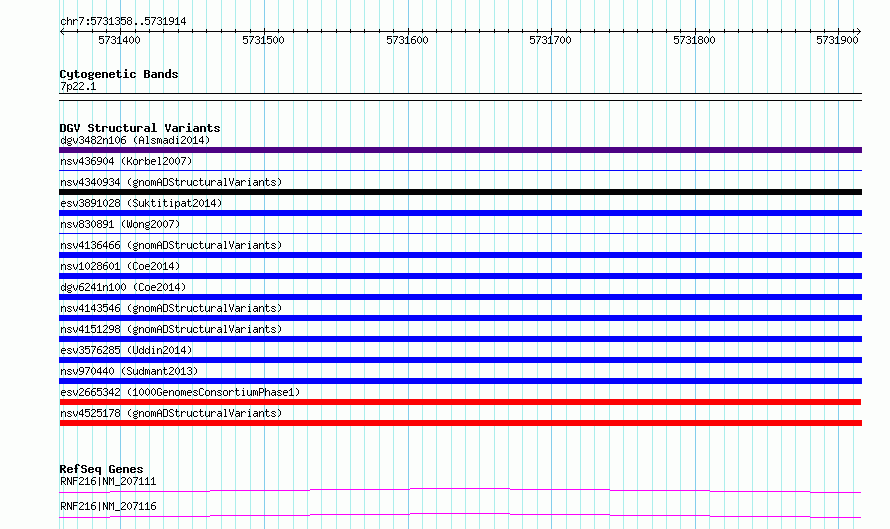Click the 5731700 ruler position
The width and height of the screenshot is (890, 529).
pyautogui.click(x=550, y=40)
